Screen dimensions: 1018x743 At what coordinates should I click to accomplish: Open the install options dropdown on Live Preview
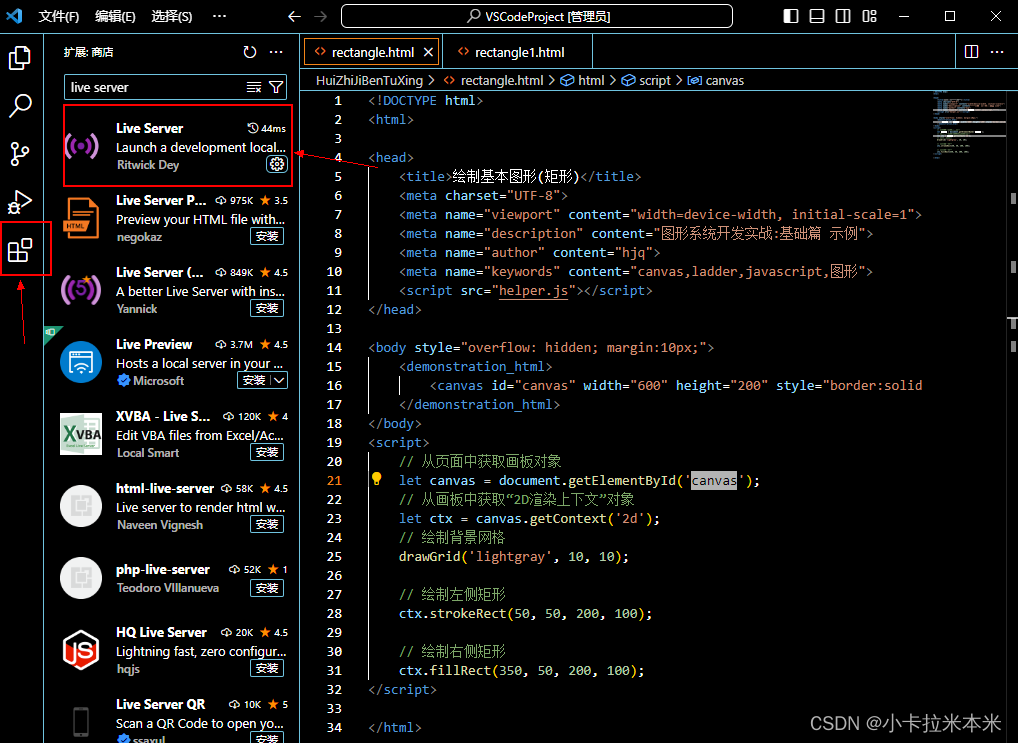pyautogui.click(x=278, y=380)
